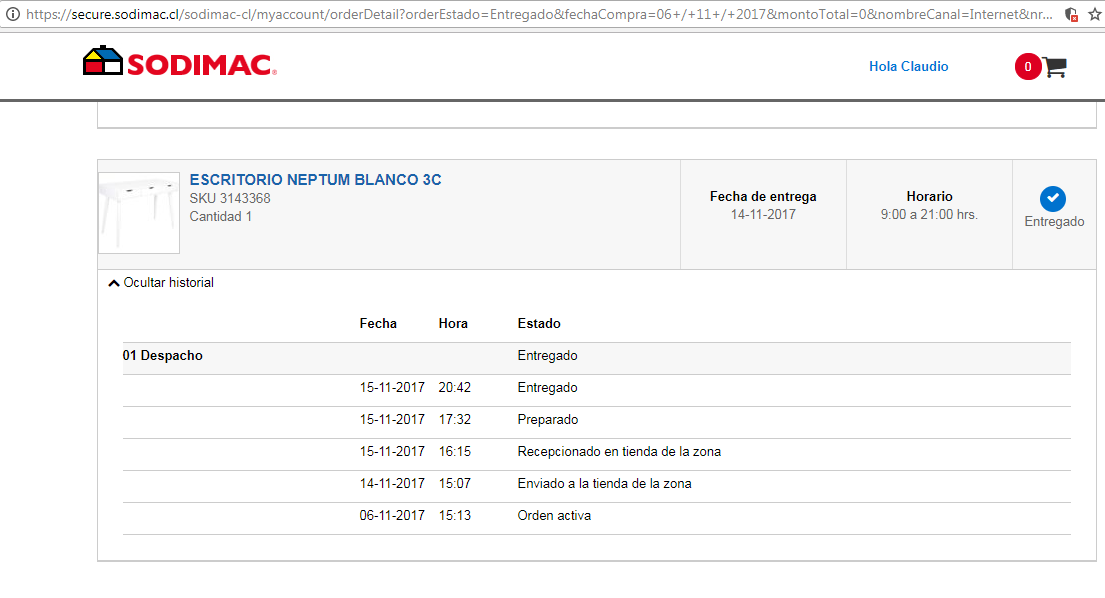
Task: Click the Sodimac logo
Action: [x=180, y=61]
